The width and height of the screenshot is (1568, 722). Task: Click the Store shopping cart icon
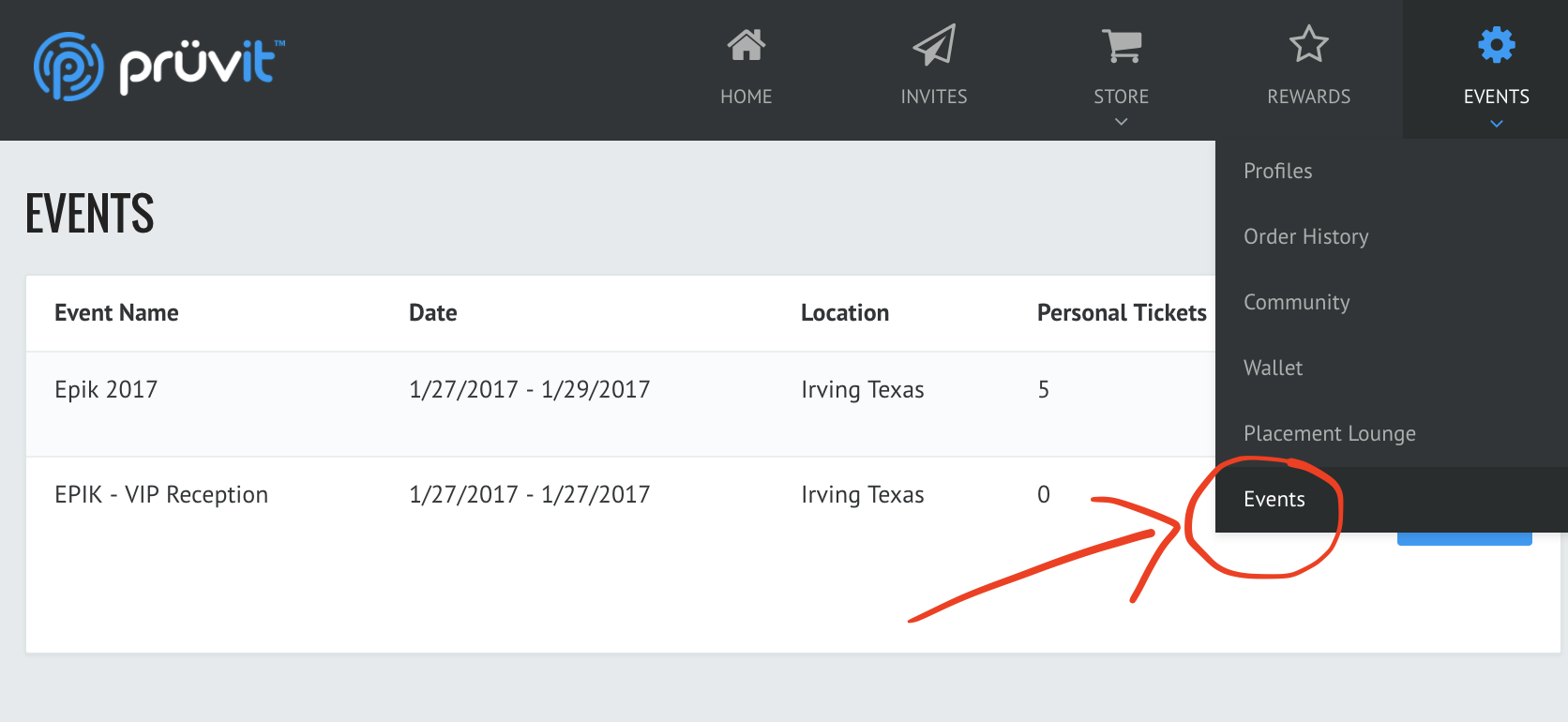[x=1121, y=45]
